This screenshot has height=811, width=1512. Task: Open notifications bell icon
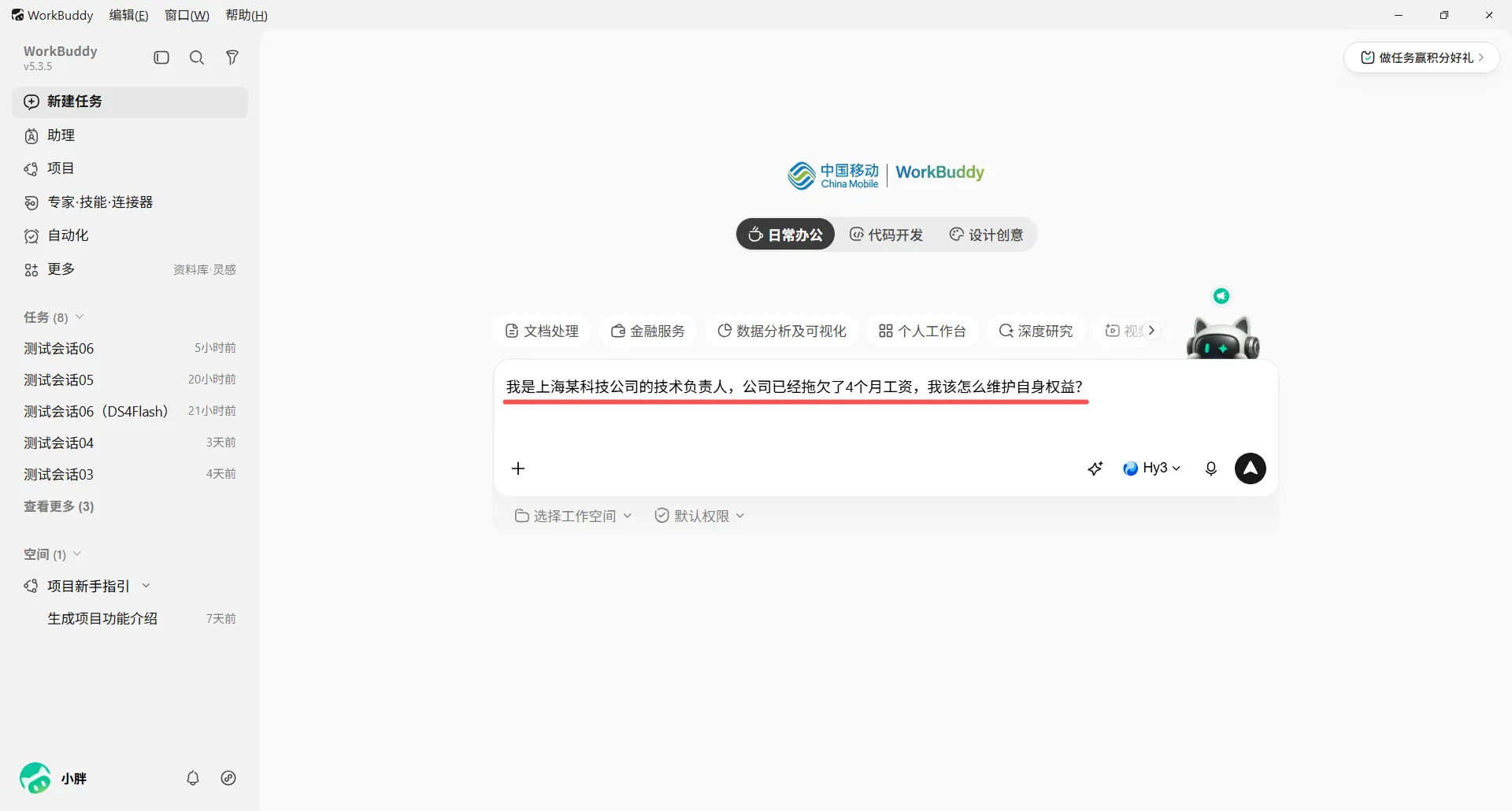click(193, 778)
